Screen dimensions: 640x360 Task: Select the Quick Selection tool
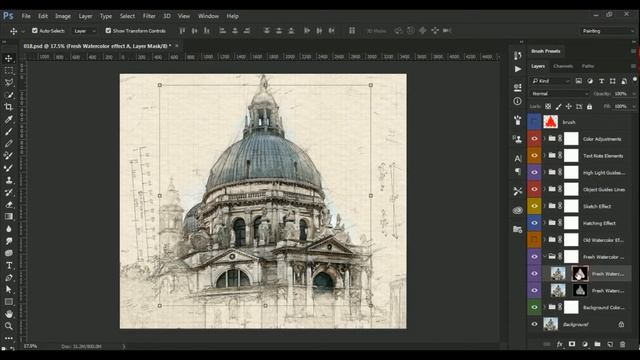click(9, 95)
